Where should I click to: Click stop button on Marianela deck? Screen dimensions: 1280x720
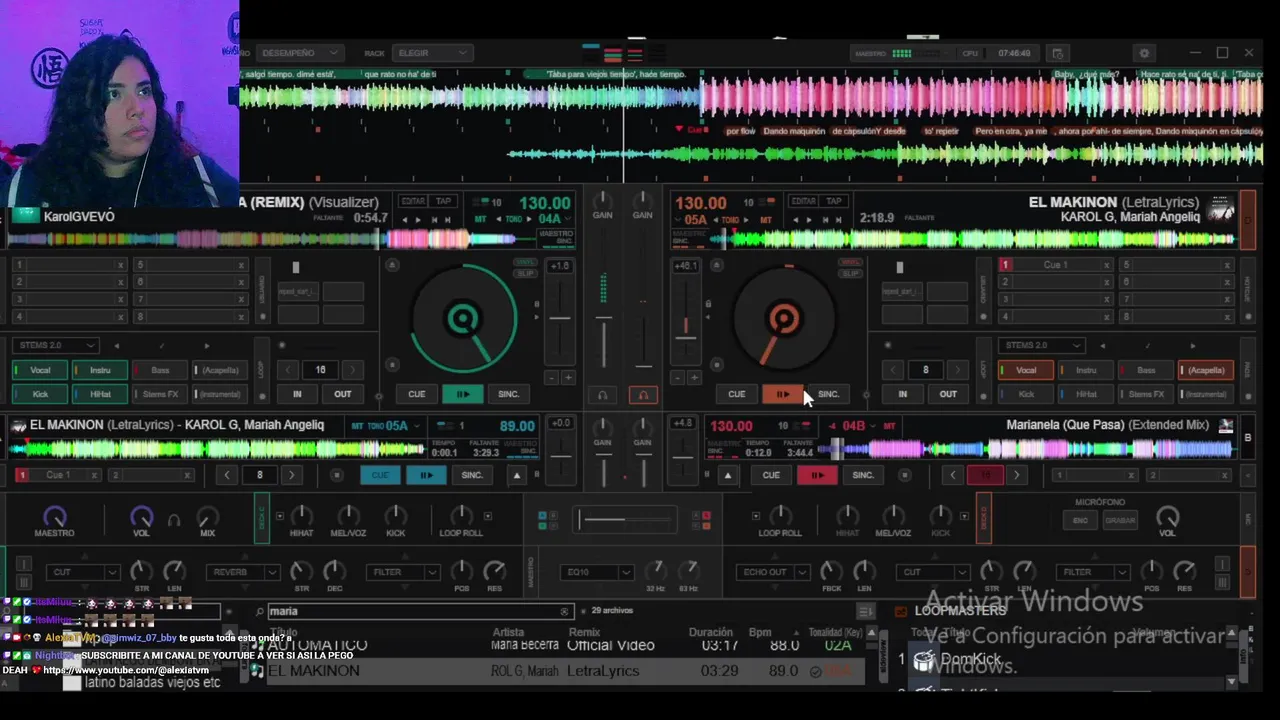(x=905, y=475)
